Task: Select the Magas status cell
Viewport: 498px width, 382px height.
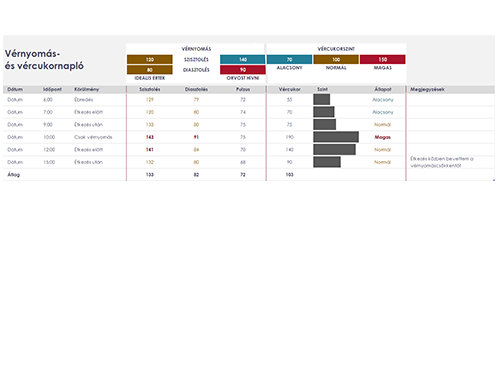Action: click(383, 137)
